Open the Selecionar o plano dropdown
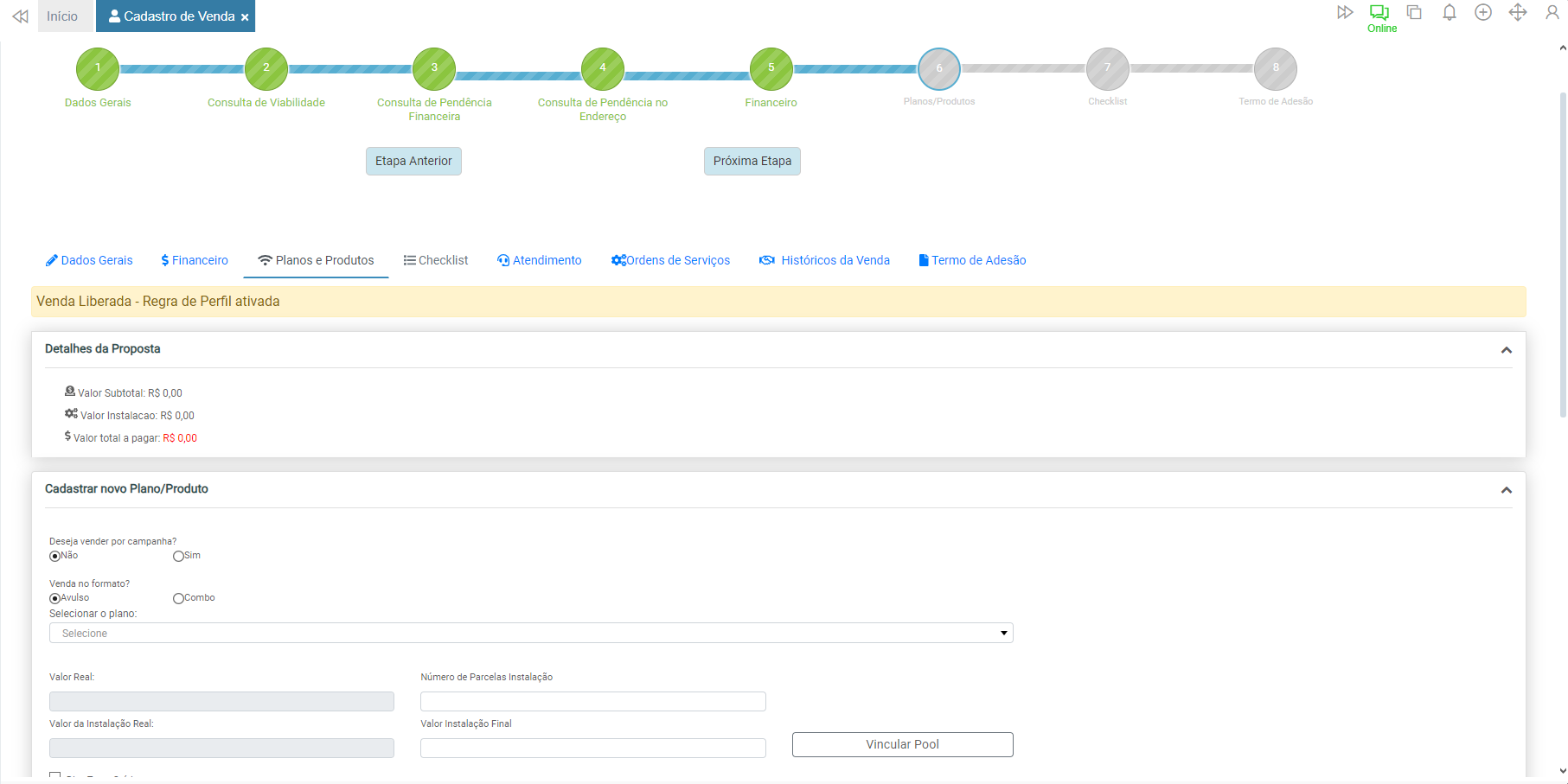Viewport: 1568px width, 784px height. coord(531,634)
